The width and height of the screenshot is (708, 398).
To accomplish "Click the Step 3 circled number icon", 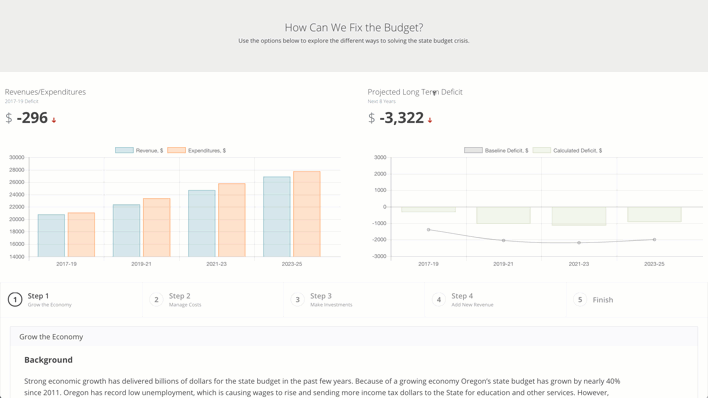I will point(298,300).
